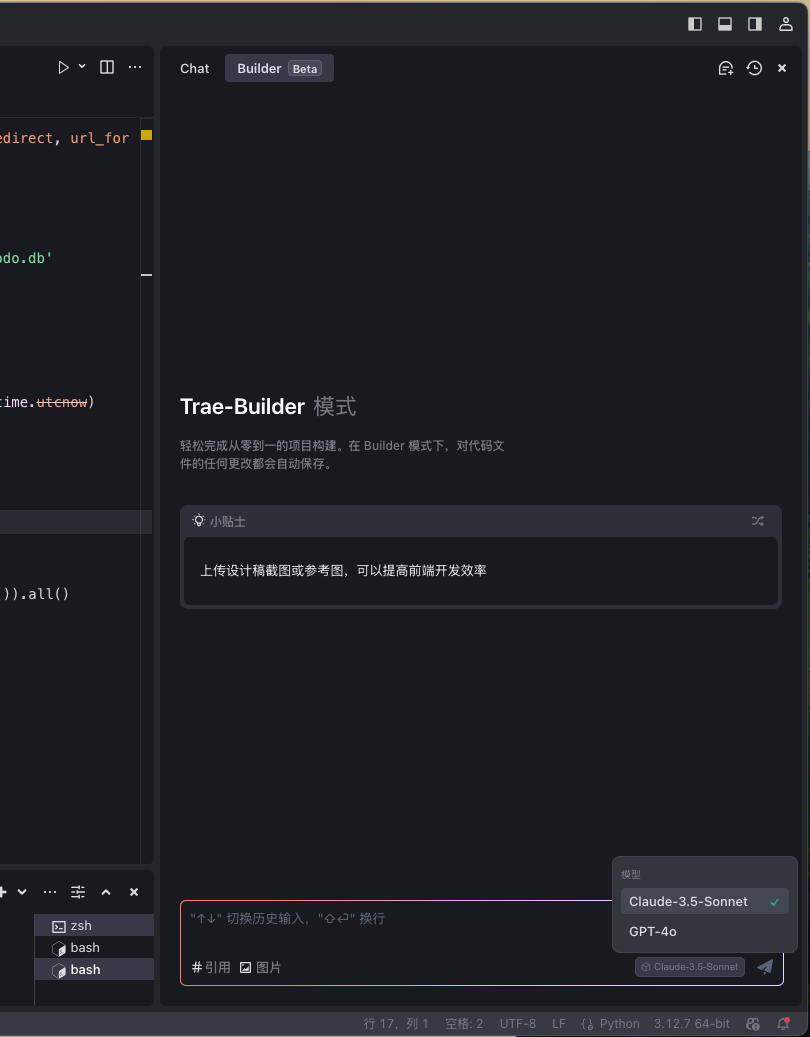Change indentation via 空格: 2
This screenshot has width=810, height=1037.
pyautogui.click(x=464, y=1024)
